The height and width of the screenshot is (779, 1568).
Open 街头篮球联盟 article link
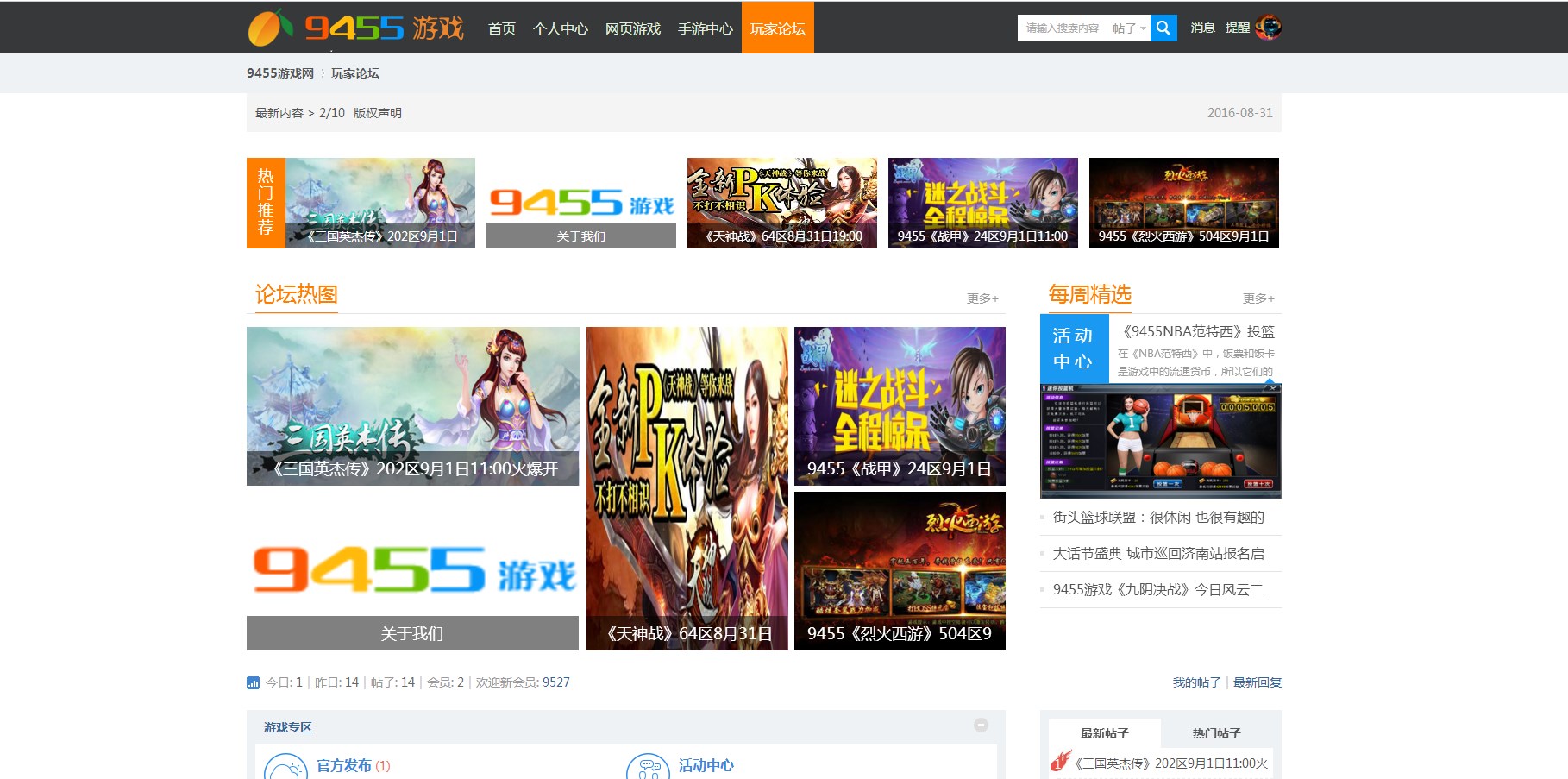(x=1158, y=518)
